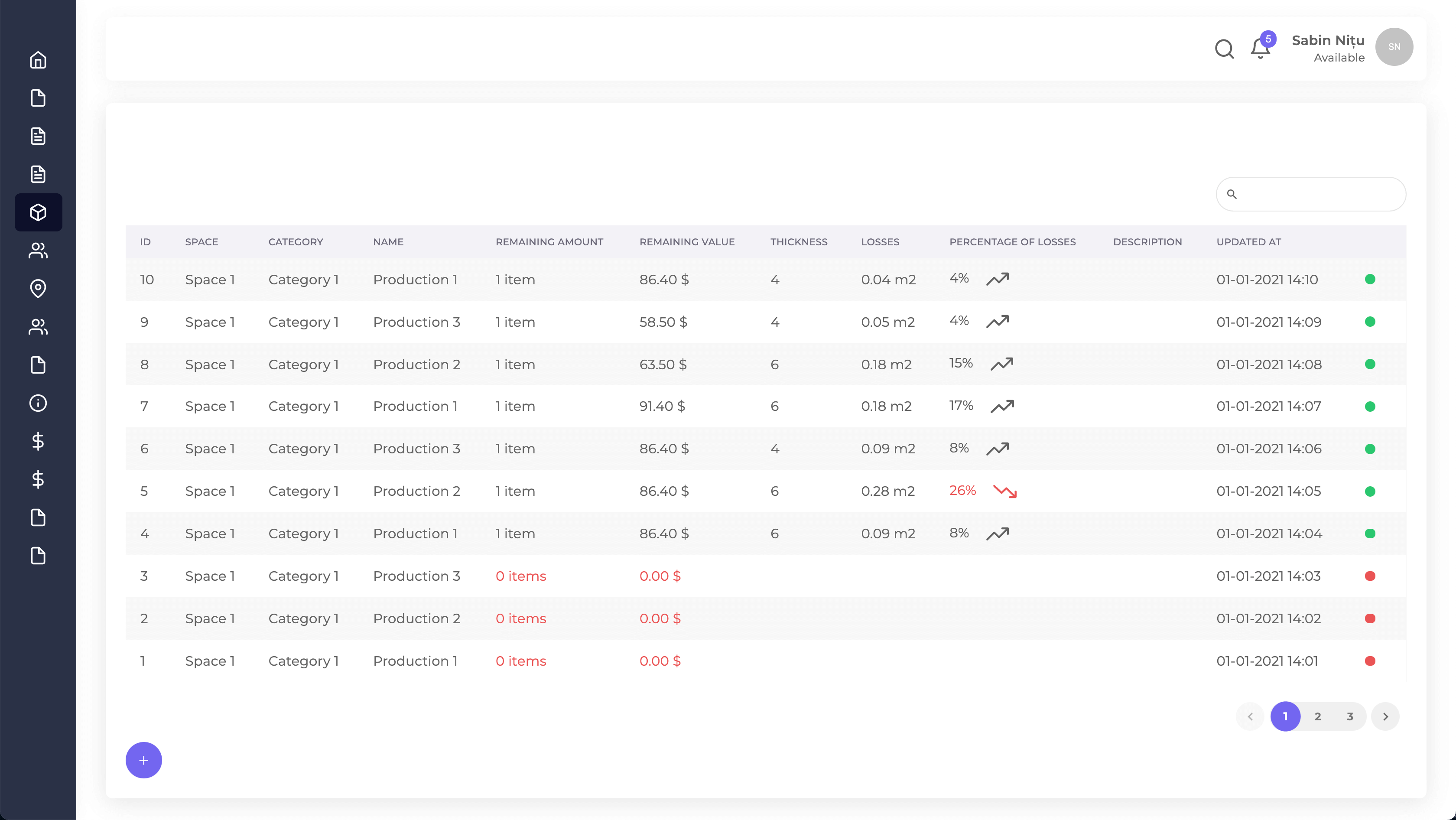Go to pagination page 3
1456x820 pixels.
click(1350, 716)
